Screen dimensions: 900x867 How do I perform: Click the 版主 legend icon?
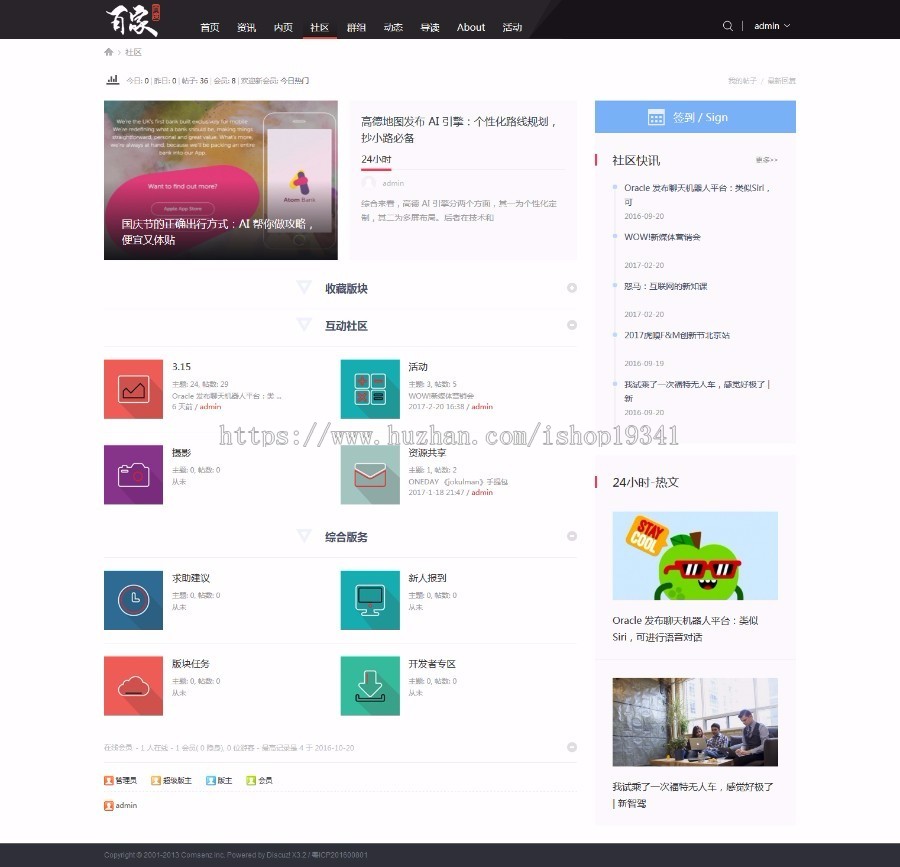211,780
